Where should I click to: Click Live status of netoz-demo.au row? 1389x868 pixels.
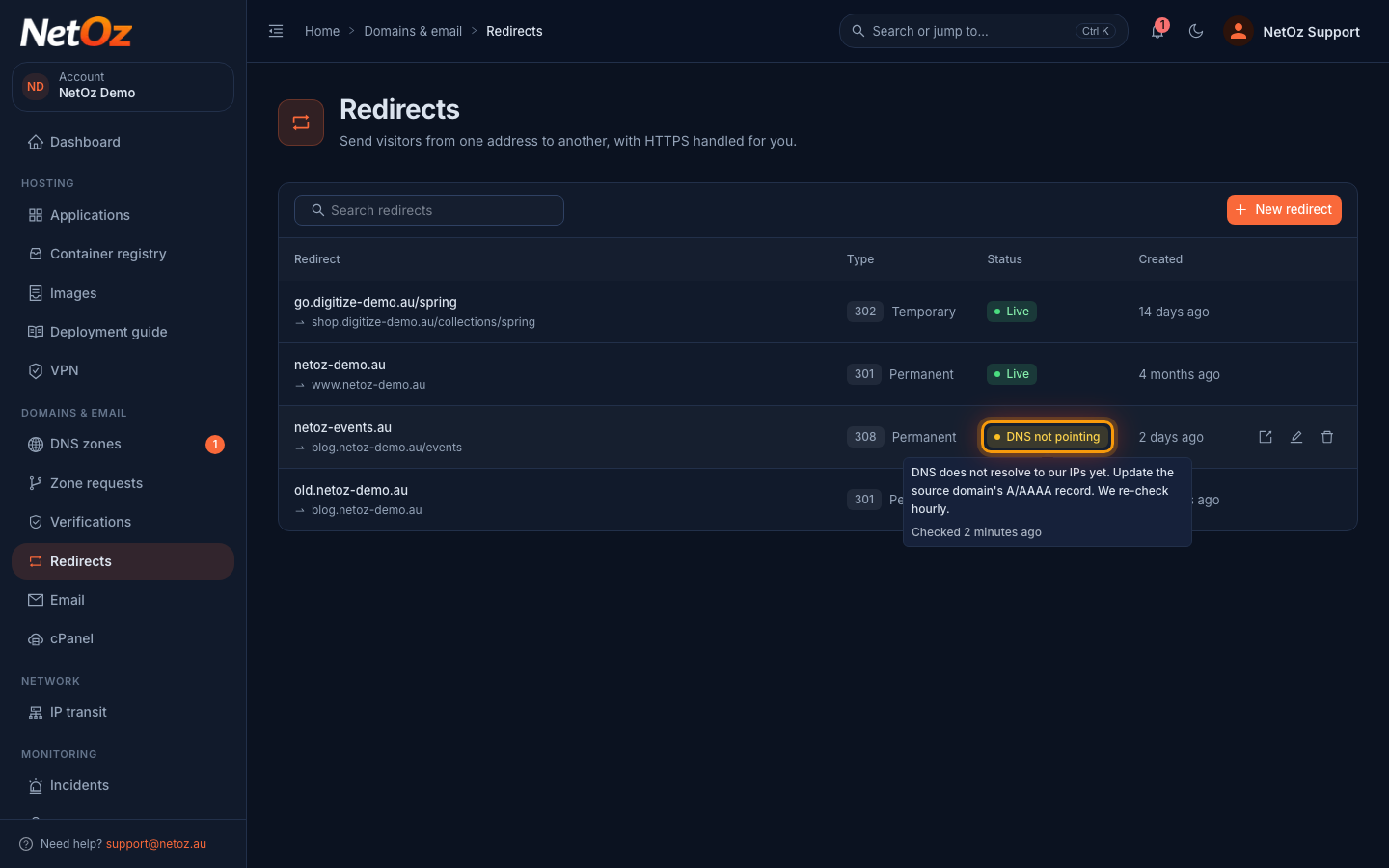pos(1012,374)
